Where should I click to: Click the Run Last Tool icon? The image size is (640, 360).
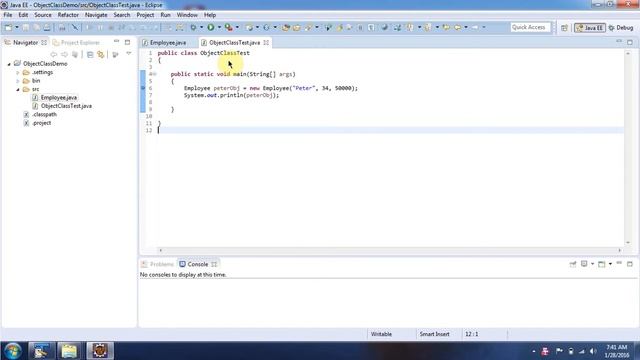pyautogui.click(x=229, y=27)
